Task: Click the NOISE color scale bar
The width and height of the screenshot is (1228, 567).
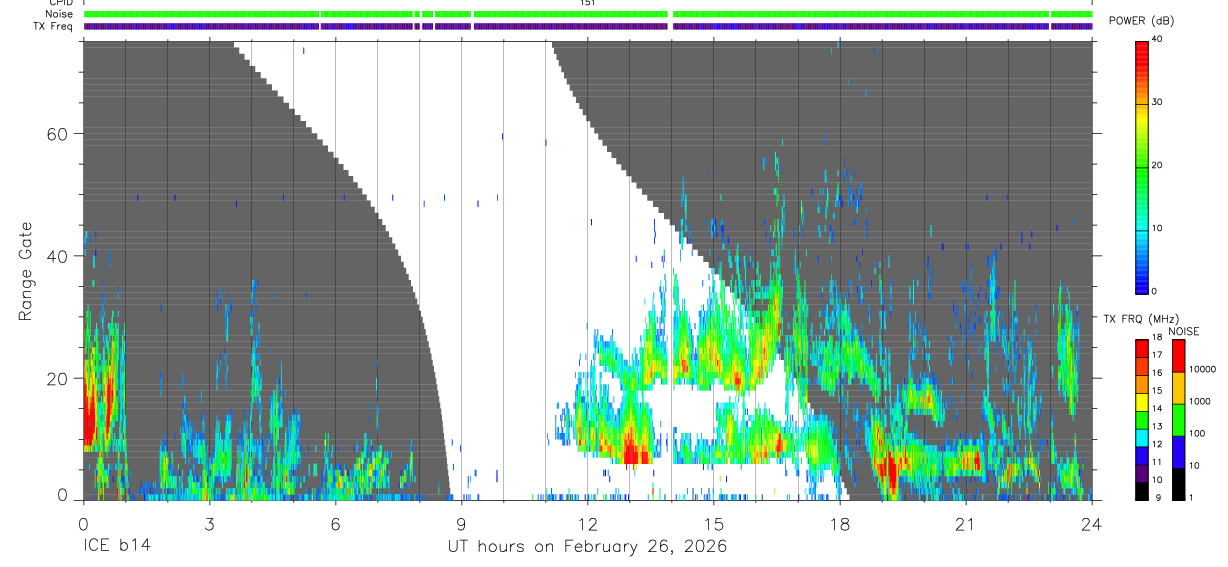Action: [x=1178, y=419]
